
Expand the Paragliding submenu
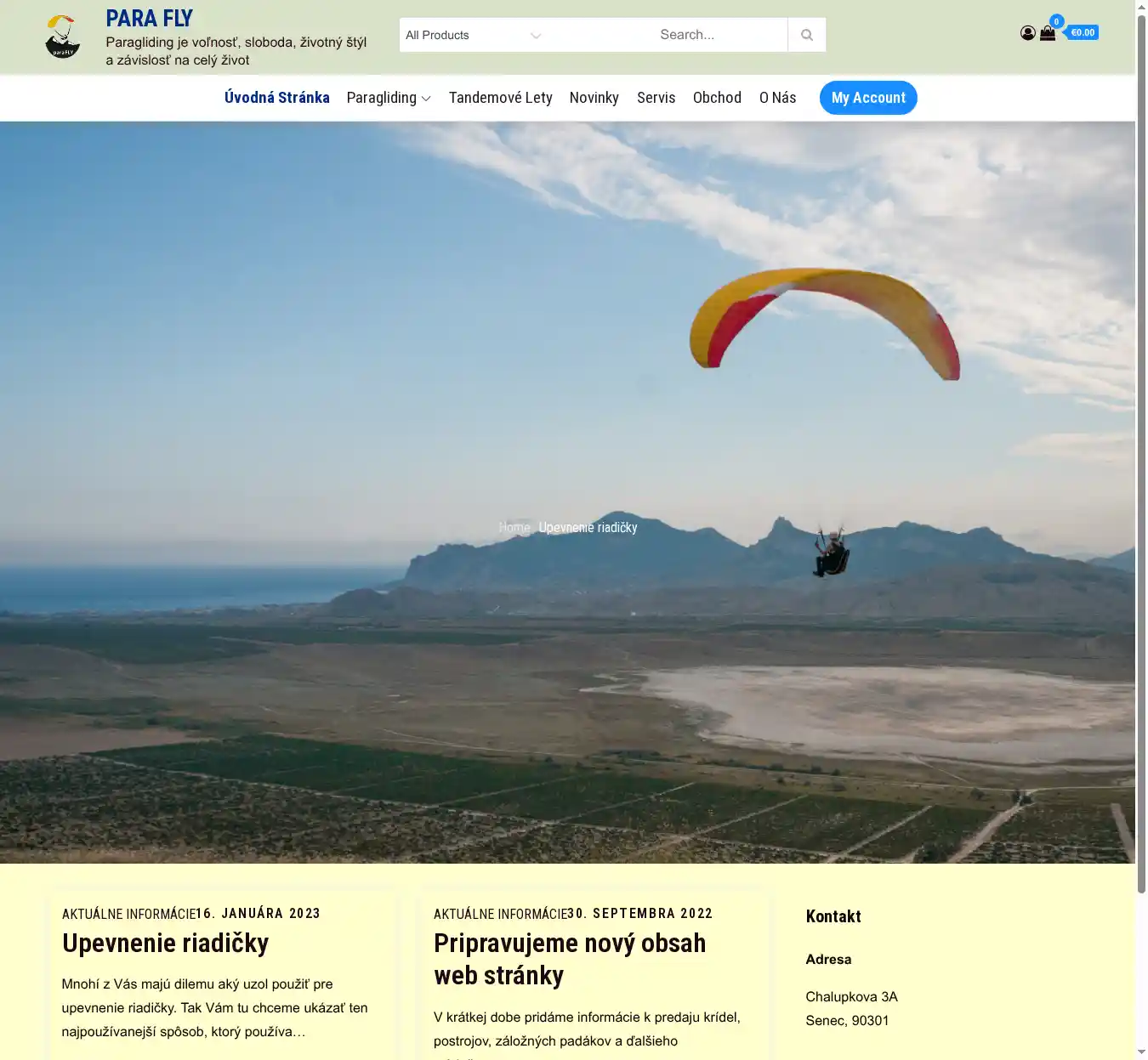coord(389,98)
